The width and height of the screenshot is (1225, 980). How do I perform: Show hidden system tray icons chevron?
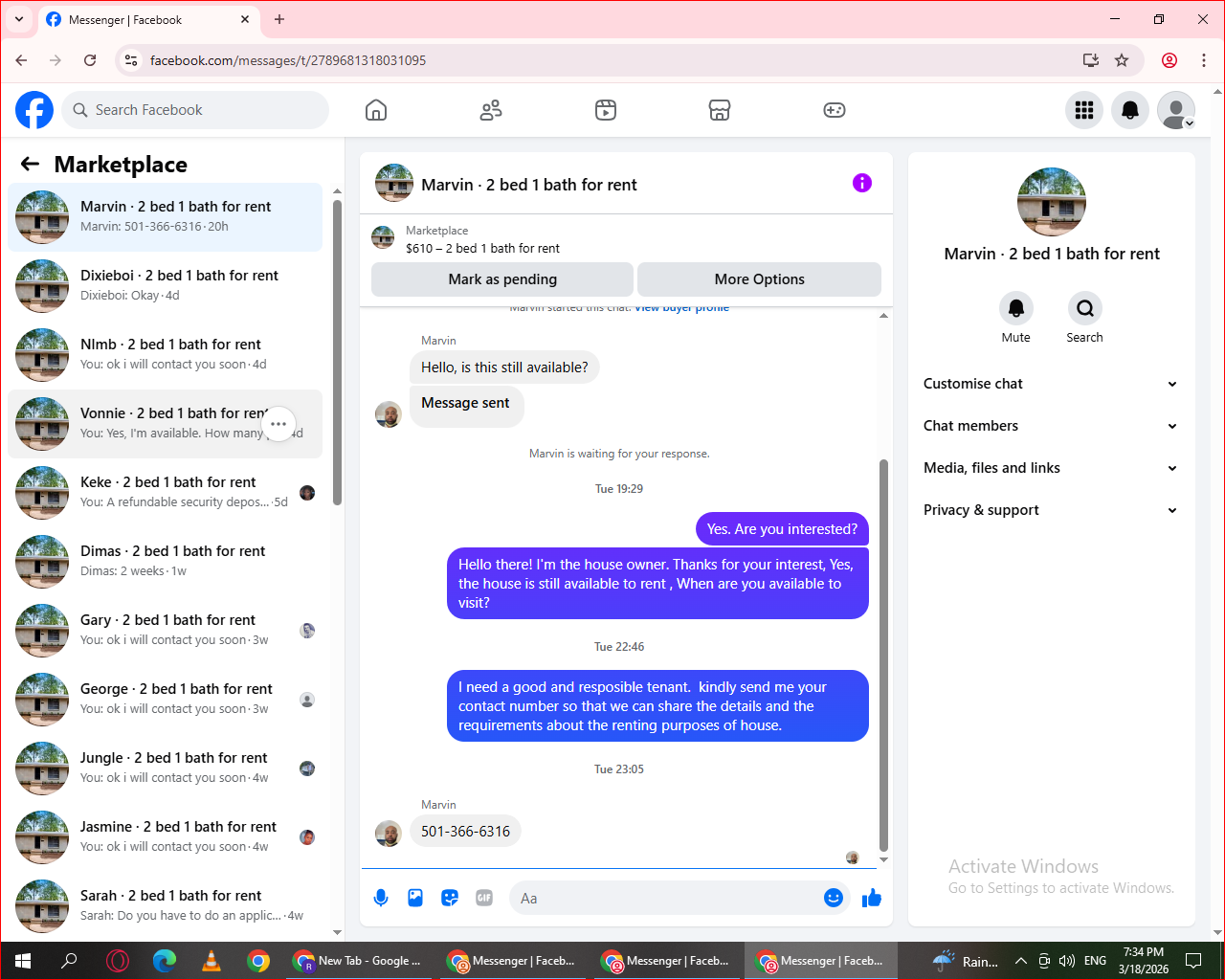tap(1020, 961)
